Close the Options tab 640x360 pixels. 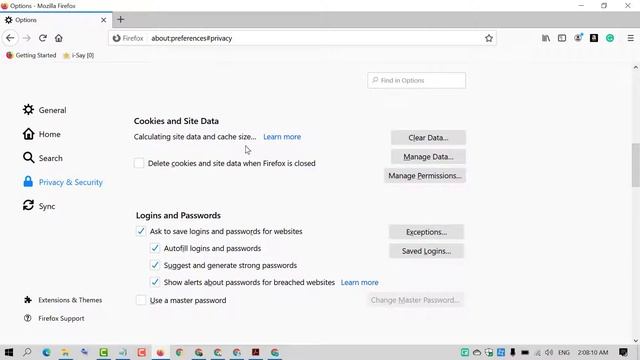[103, 20]
